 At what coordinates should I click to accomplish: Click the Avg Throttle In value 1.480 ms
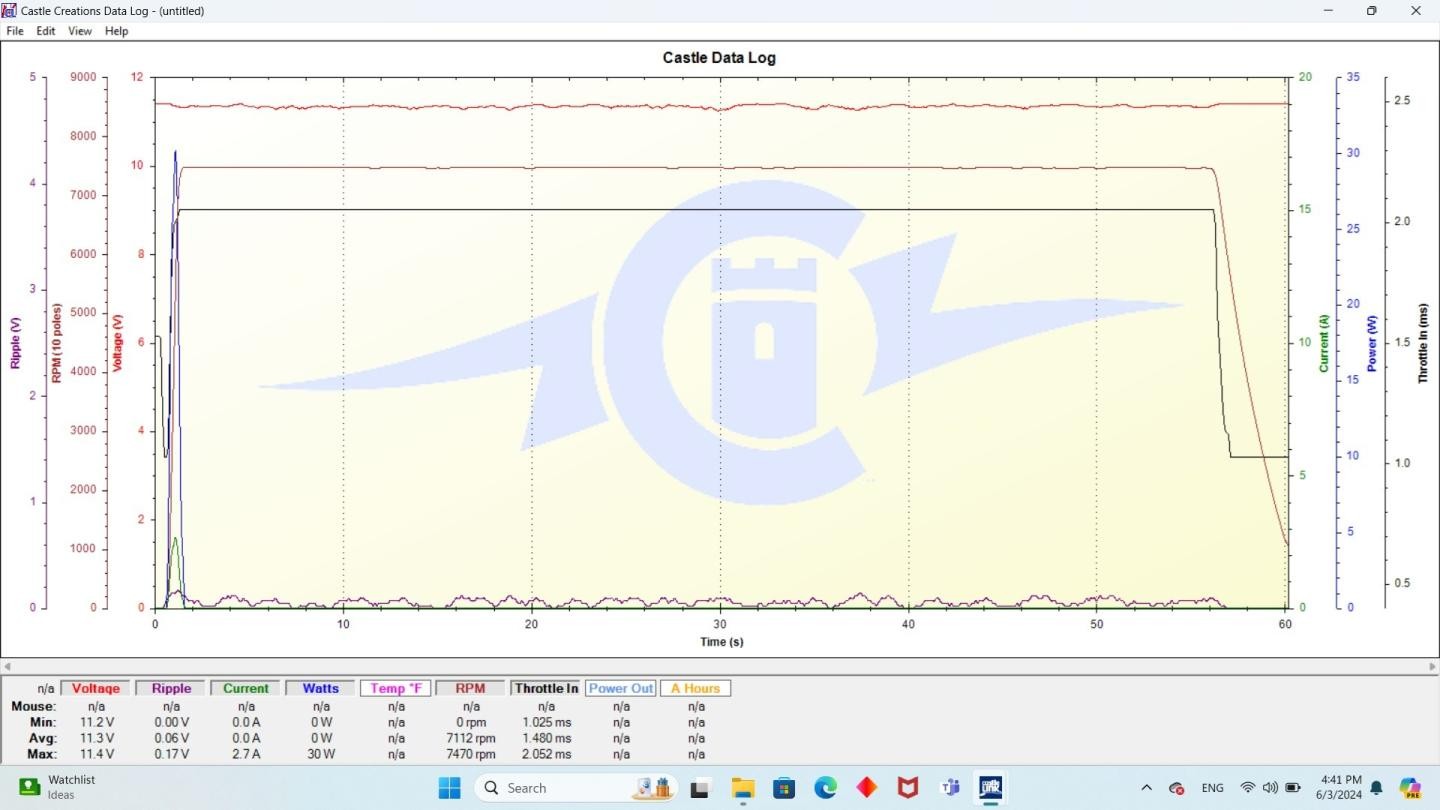546,738
